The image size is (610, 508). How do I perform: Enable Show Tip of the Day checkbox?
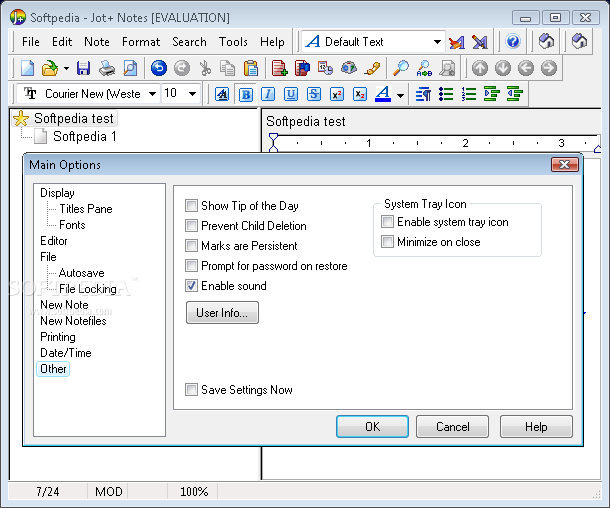pyautogui.click(x=191, y=205)
